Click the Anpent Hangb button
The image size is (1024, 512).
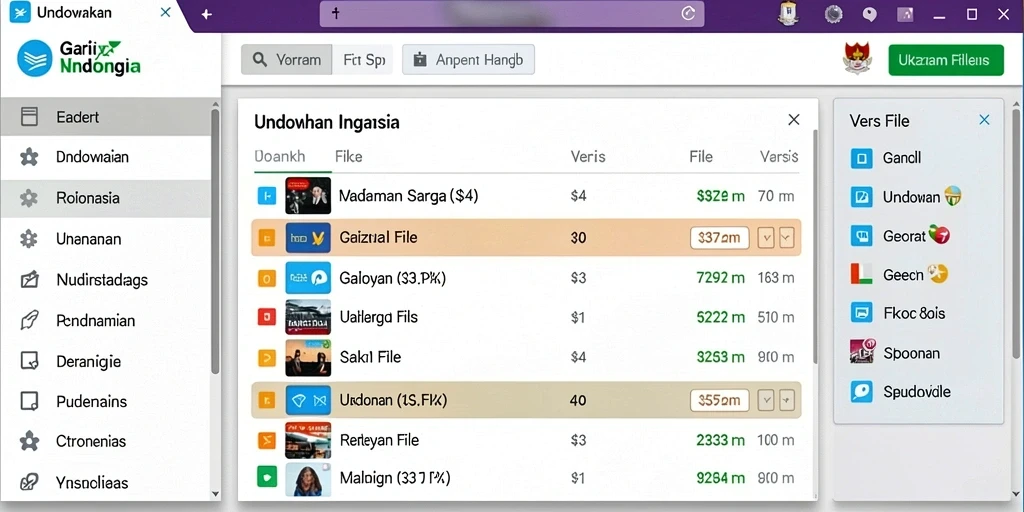pos(468,59)
